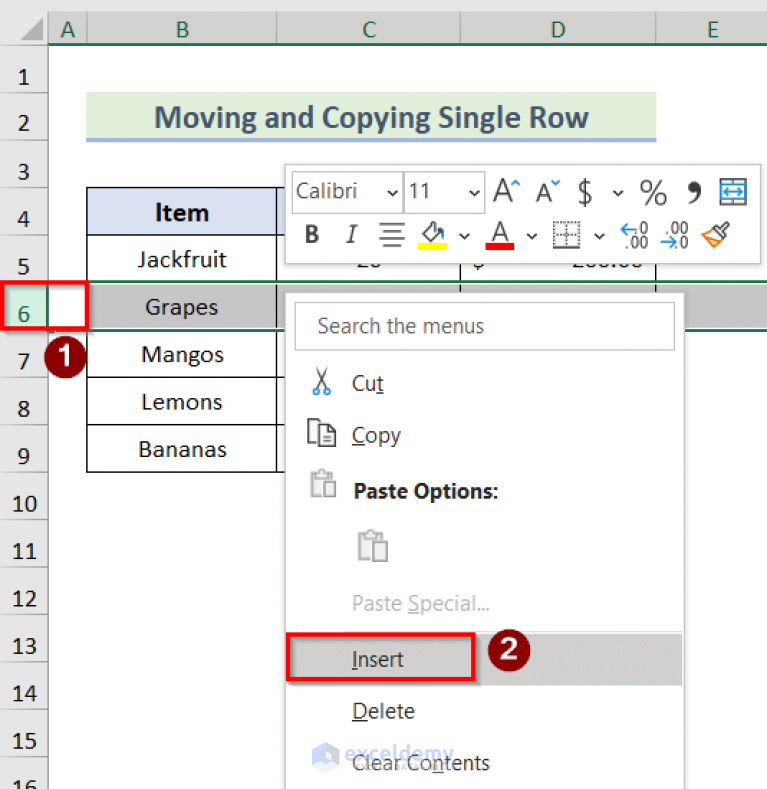Click the Format Painter brush icon
The width and height of the screenshot is (767, 789).
point(715,235)
